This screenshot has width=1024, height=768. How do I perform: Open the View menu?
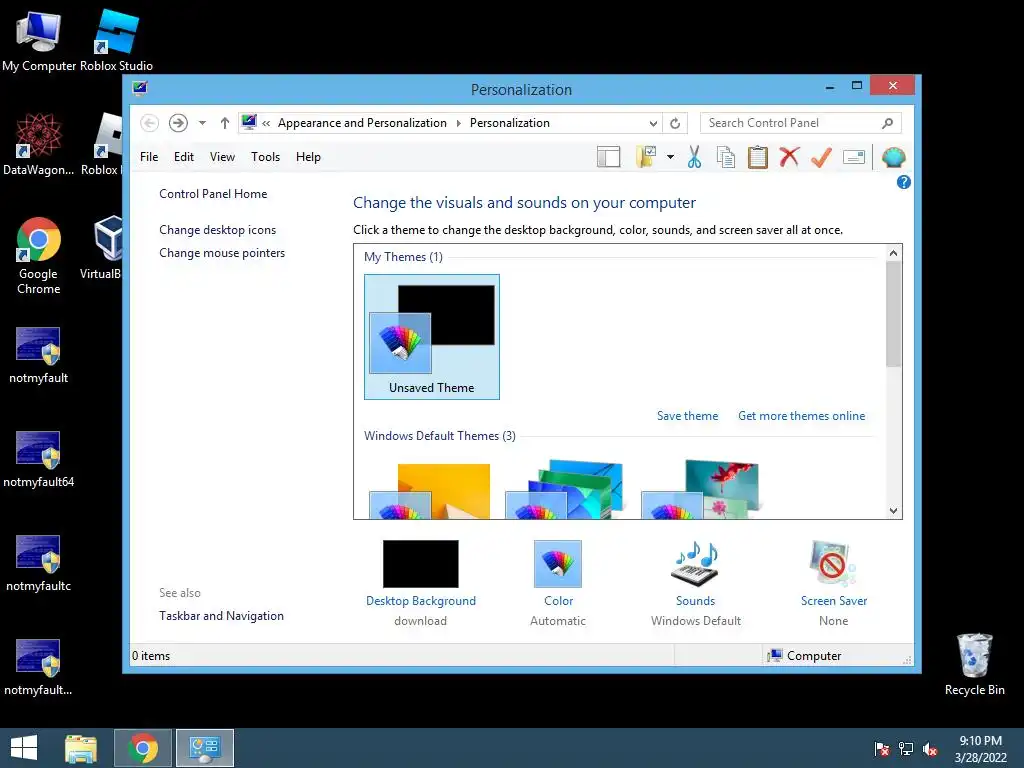click(222, 157)
